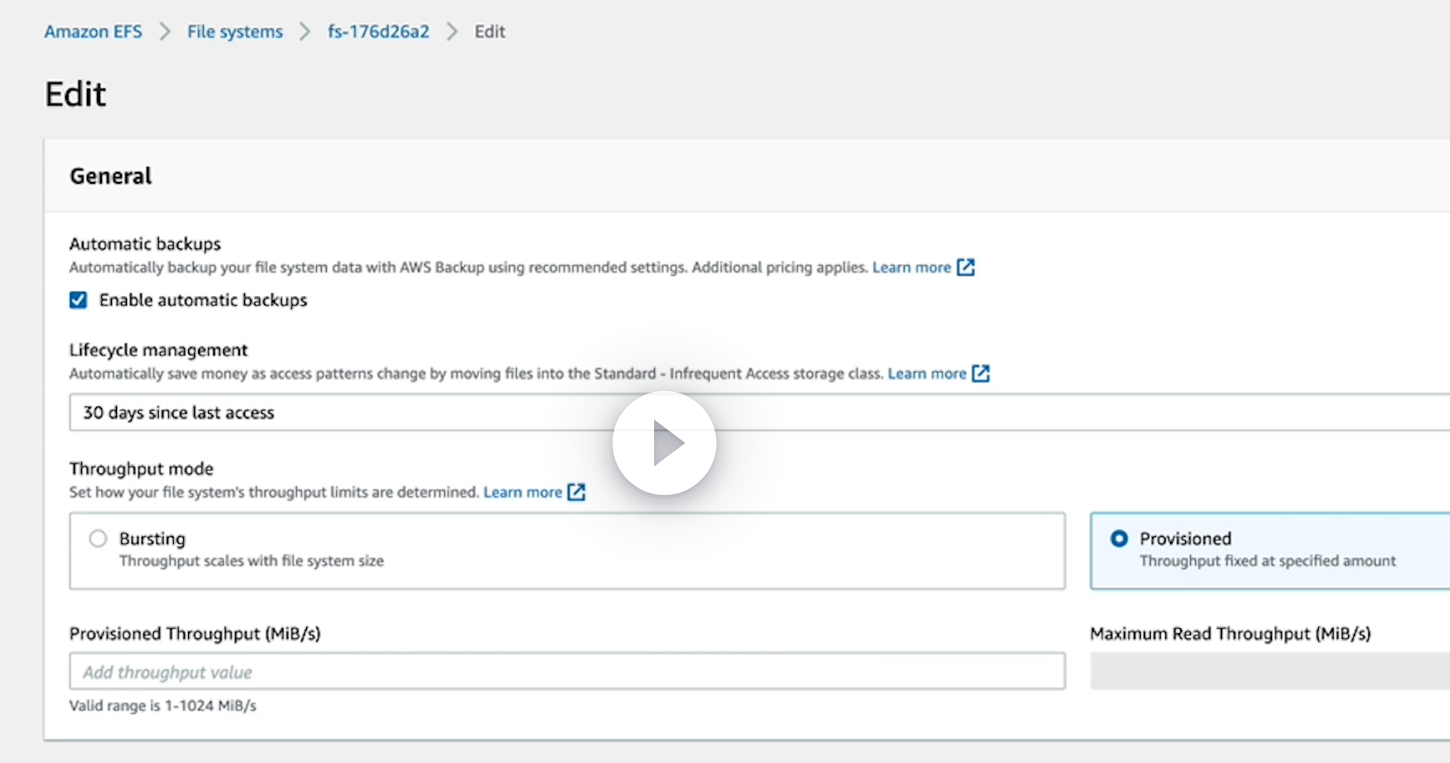The image size is (1450, 763).
Task: Click the Enable automatic backups label
Action: [203, 300]
